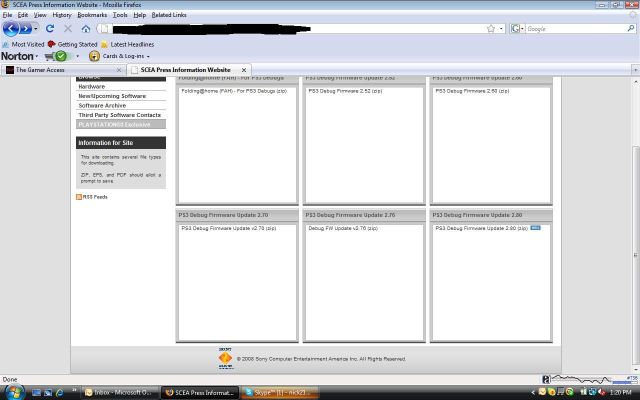This screenshot has height=400, width=640.
Task: Open the Norton Cards & Log-ins dropdown
Action: tap(126, 56)
